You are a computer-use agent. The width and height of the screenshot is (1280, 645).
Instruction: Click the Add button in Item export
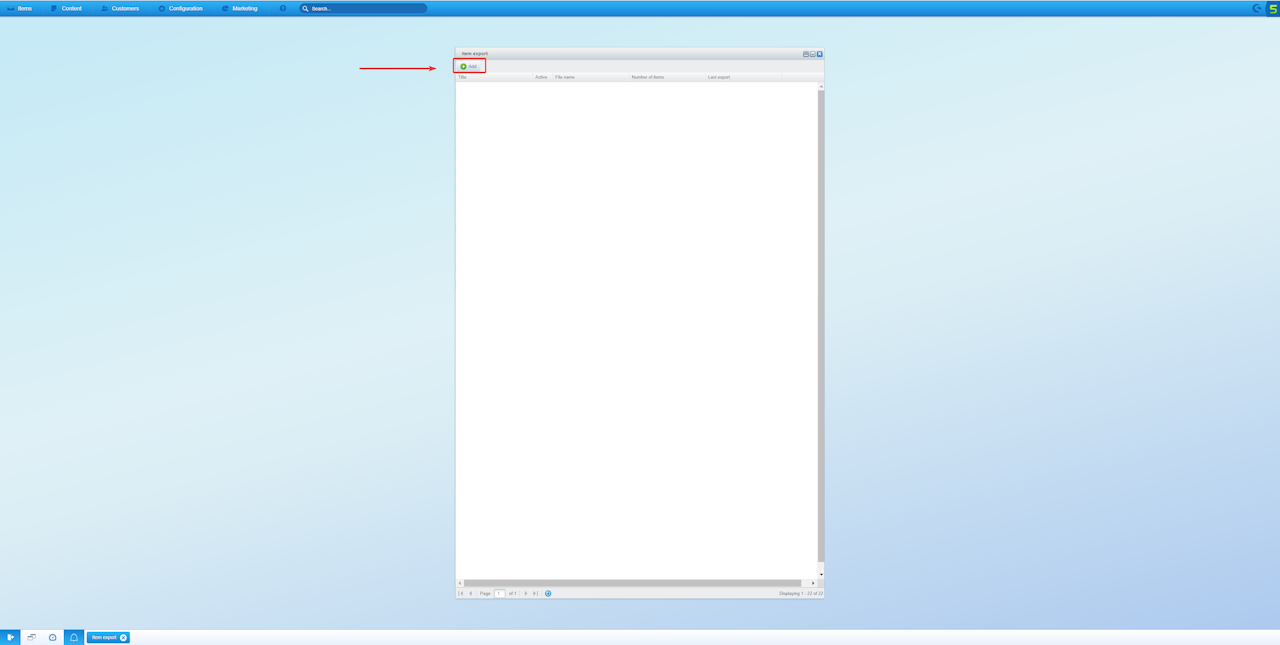click(x=469, y=66)
